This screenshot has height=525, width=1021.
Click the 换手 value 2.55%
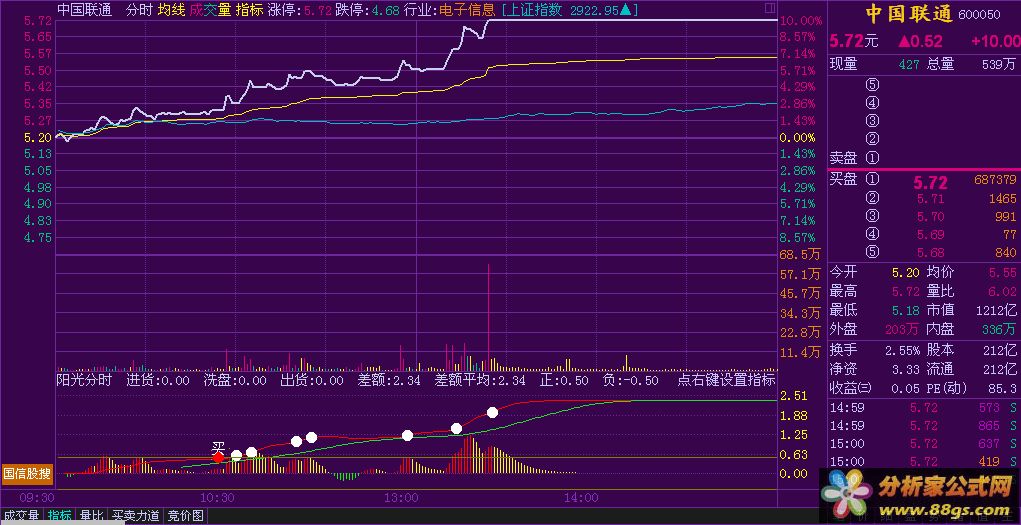coord(902,350)
